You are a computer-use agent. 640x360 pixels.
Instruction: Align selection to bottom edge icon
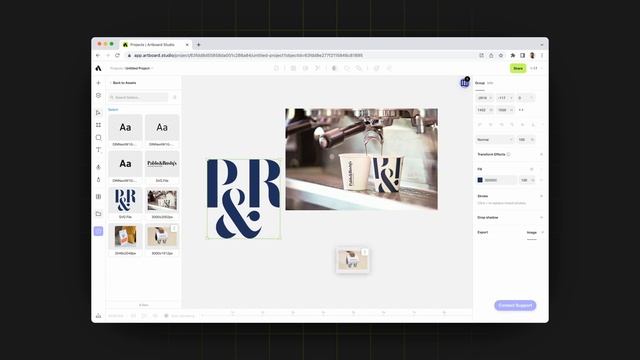click(533, 124)
